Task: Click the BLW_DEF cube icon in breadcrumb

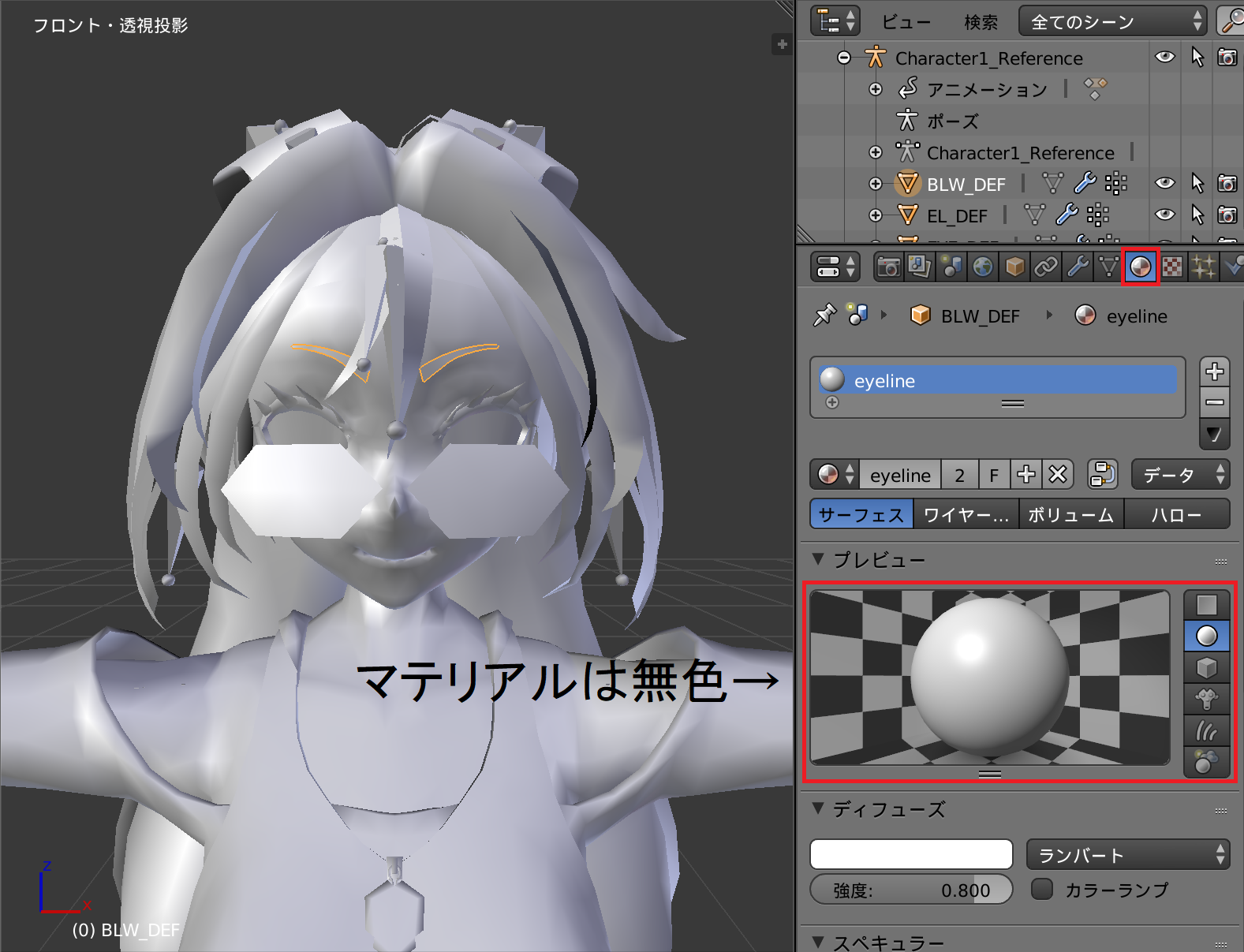Action: [x=920, y=315]
